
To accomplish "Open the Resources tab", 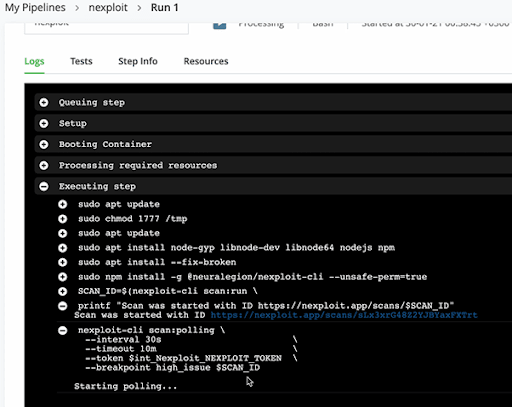I will pos(206,61).
